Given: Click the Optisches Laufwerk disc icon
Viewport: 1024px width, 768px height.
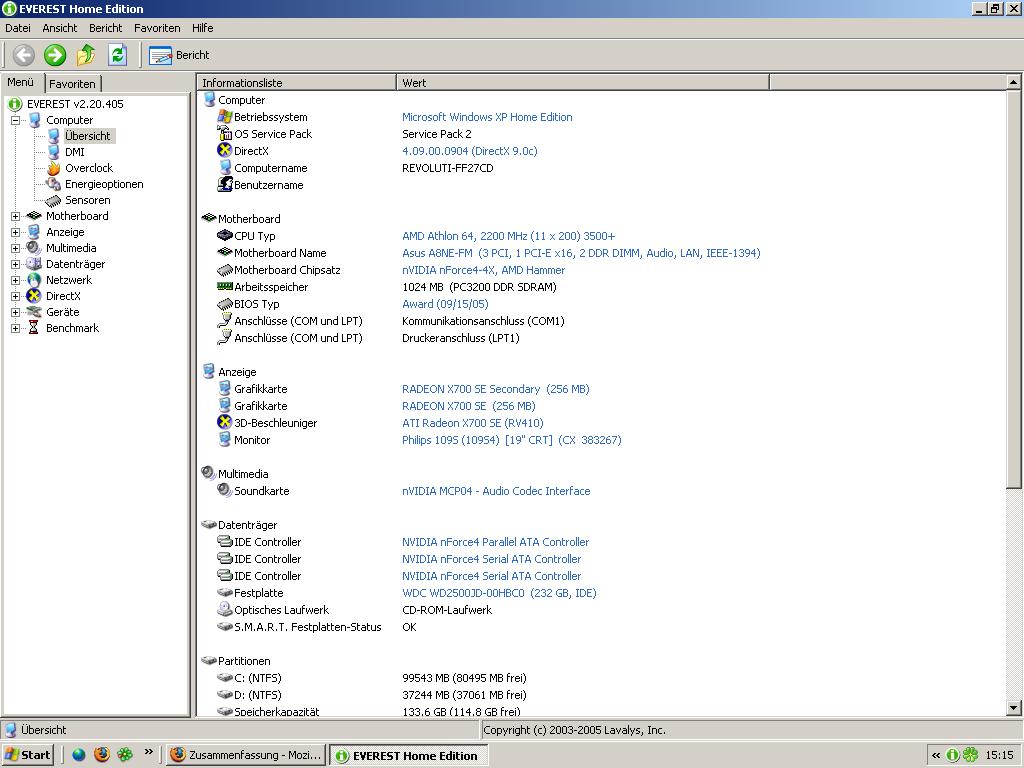Looking at the screenshot, I should 225,609.
